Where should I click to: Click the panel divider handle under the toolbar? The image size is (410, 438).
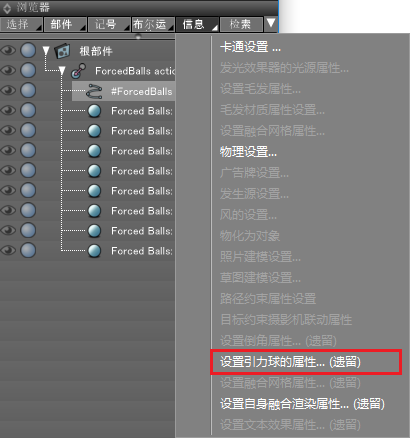point(138,37)
